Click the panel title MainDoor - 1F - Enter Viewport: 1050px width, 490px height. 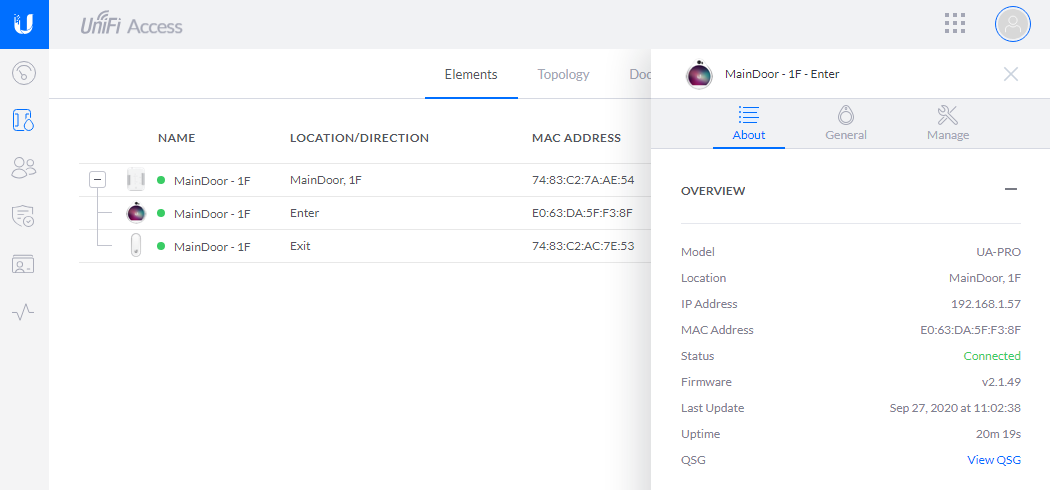point(782,74)
